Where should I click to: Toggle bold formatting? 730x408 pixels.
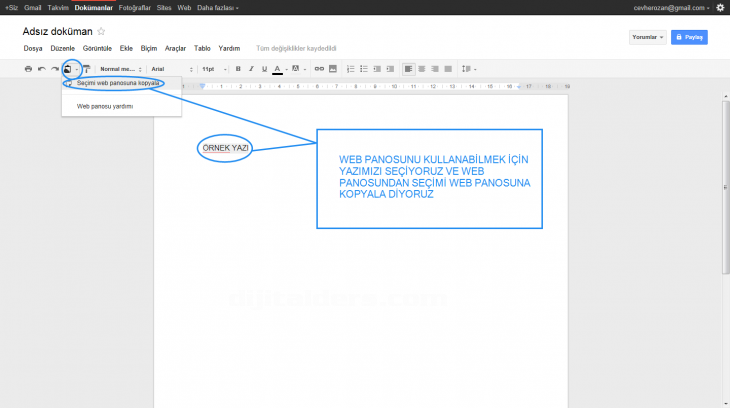coord(238,69)
